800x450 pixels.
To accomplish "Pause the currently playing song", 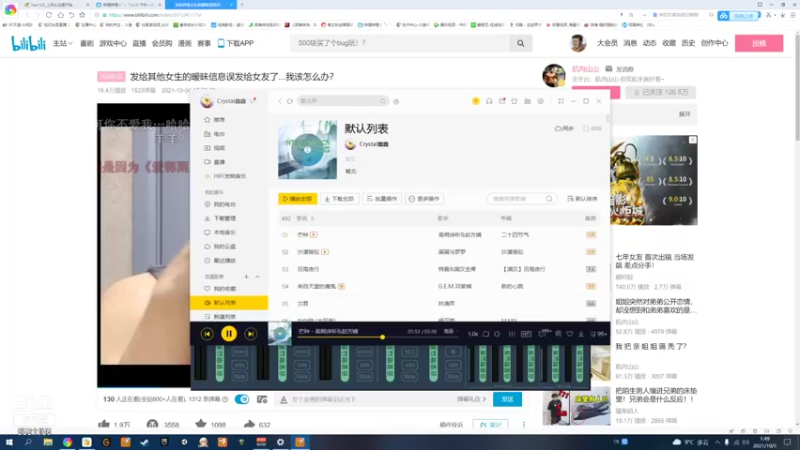I will [x=229, y=334].
